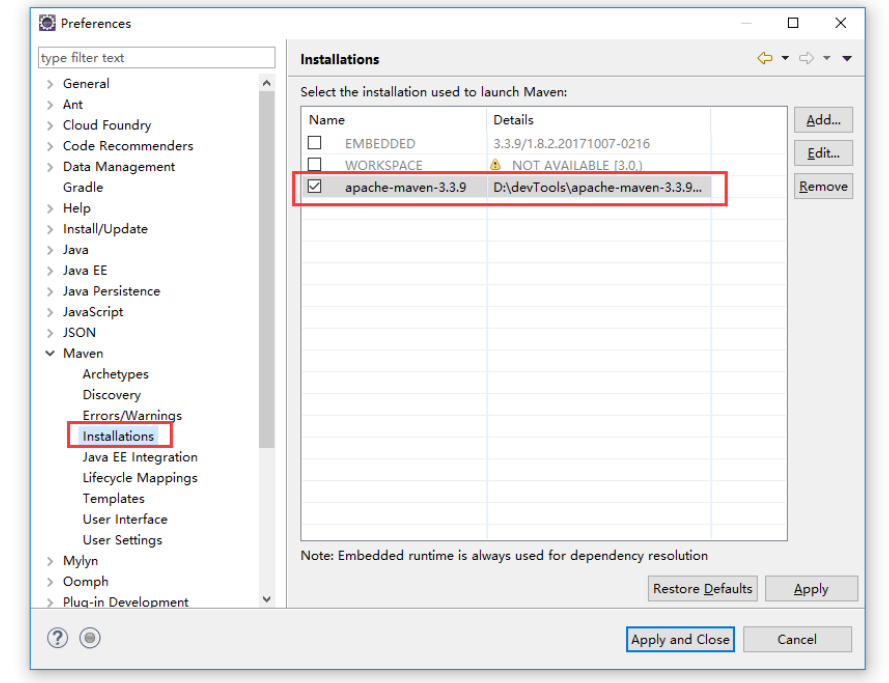This screenshot has width=889, height=683.
Task: Expand the Ant tree node
Action: 50,105
